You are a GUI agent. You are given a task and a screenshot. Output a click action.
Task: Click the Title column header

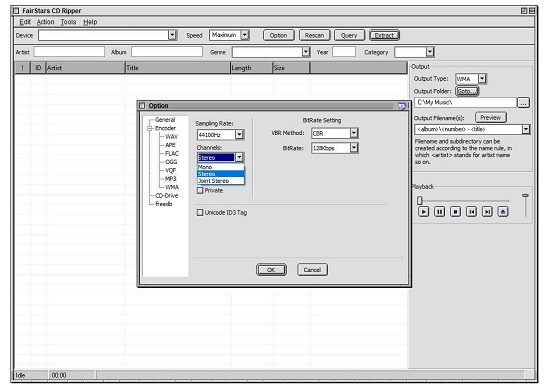click(178, 68)
